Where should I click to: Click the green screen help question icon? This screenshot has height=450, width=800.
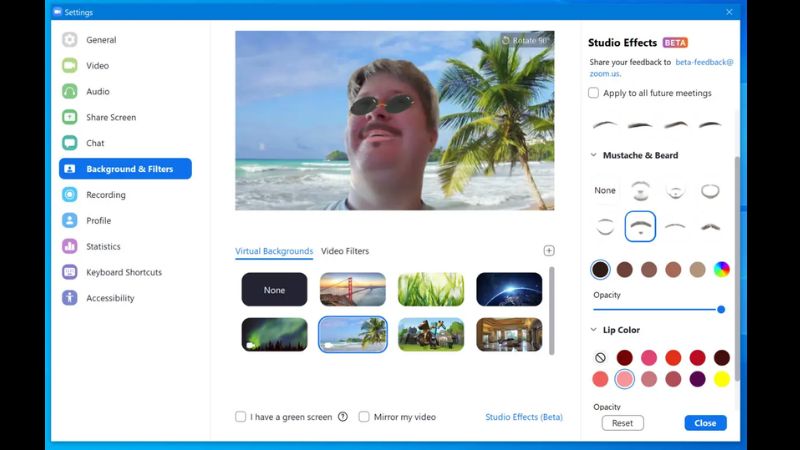pos(343,417)
